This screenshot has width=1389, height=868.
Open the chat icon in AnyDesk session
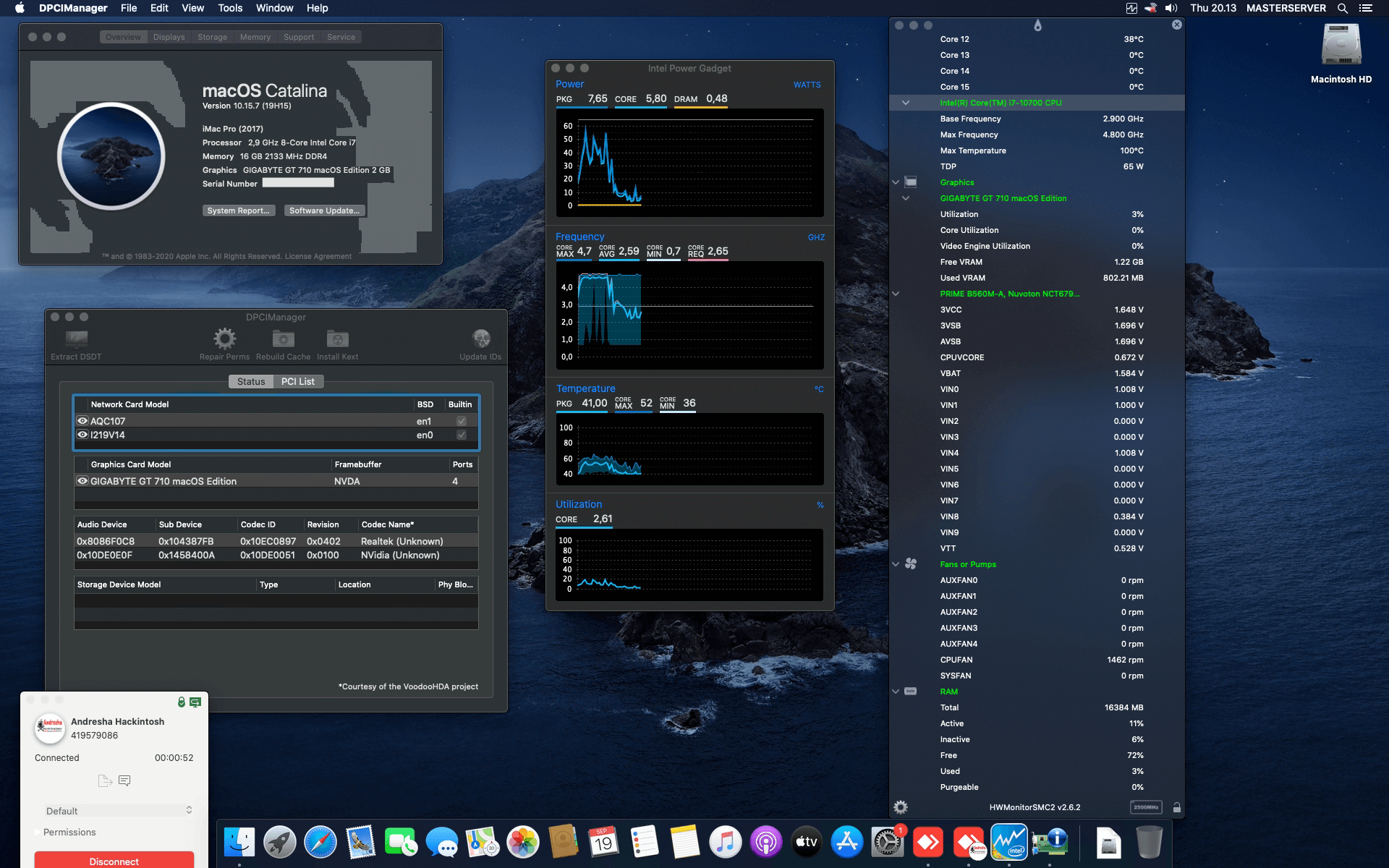(125, 780)
